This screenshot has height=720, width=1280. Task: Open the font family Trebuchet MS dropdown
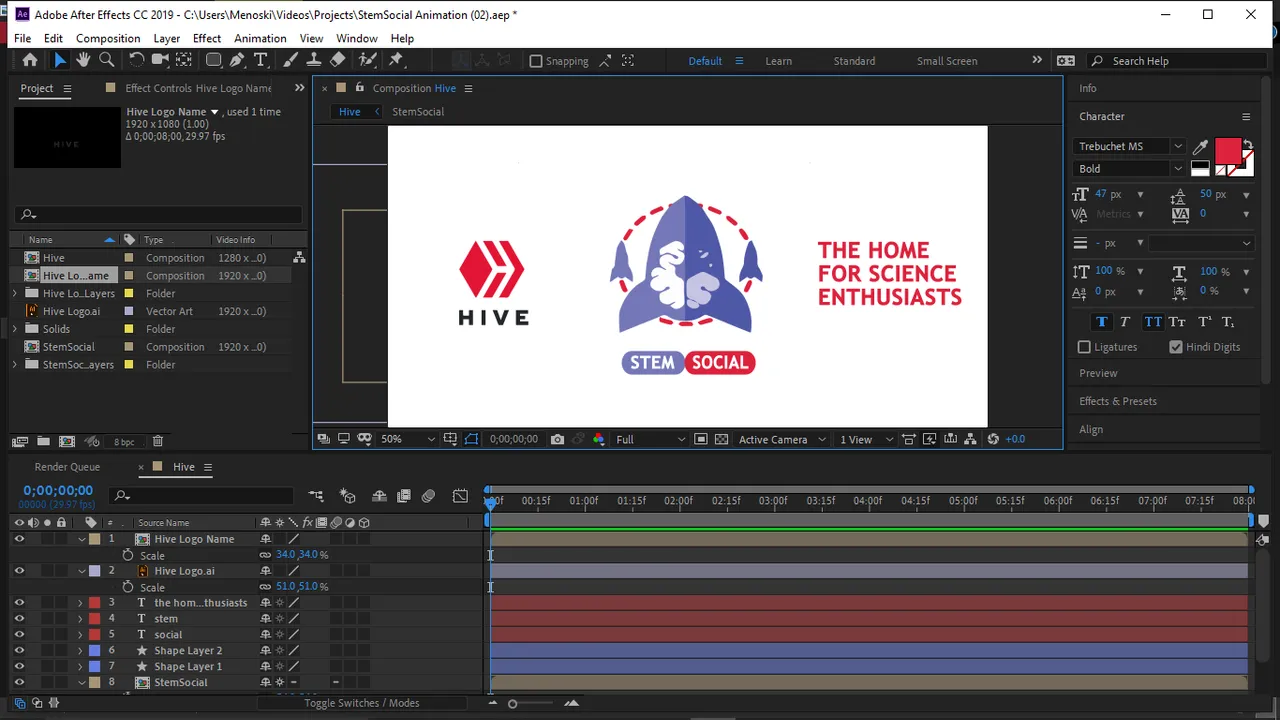coord(1129,146)
